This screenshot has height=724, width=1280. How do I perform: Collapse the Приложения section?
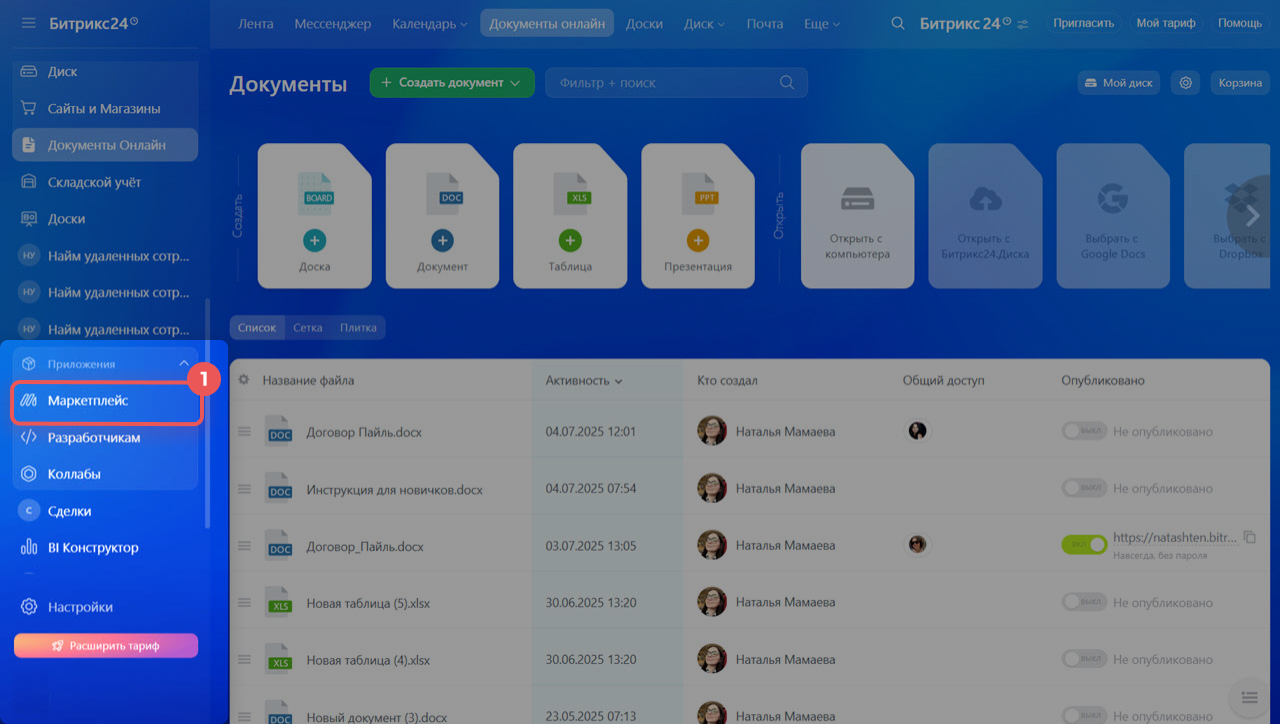184,364
